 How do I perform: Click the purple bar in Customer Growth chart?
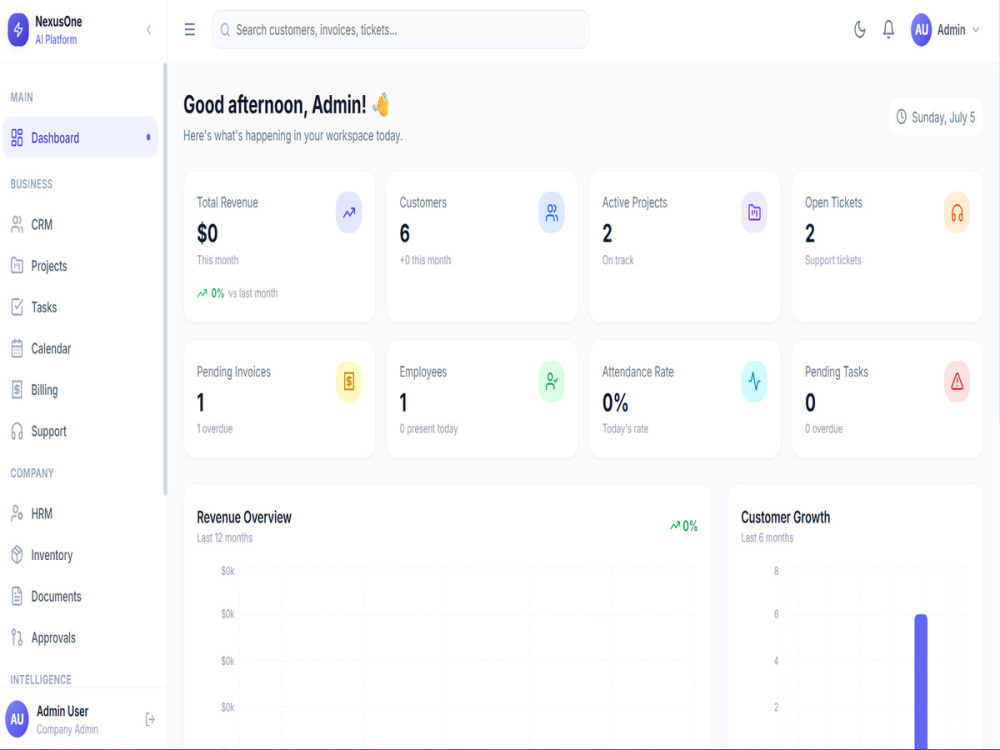coord(921,681)
